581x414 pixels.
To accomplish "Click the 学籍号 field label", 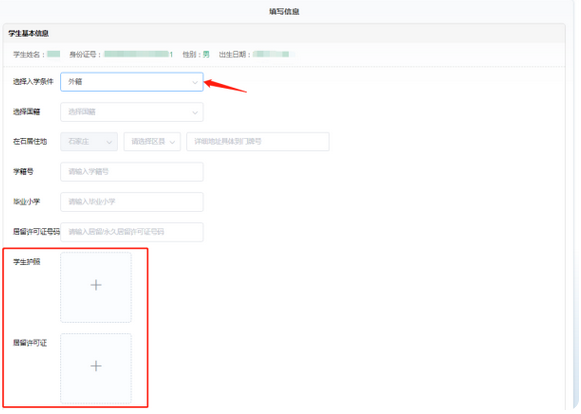I will (23, 172).
